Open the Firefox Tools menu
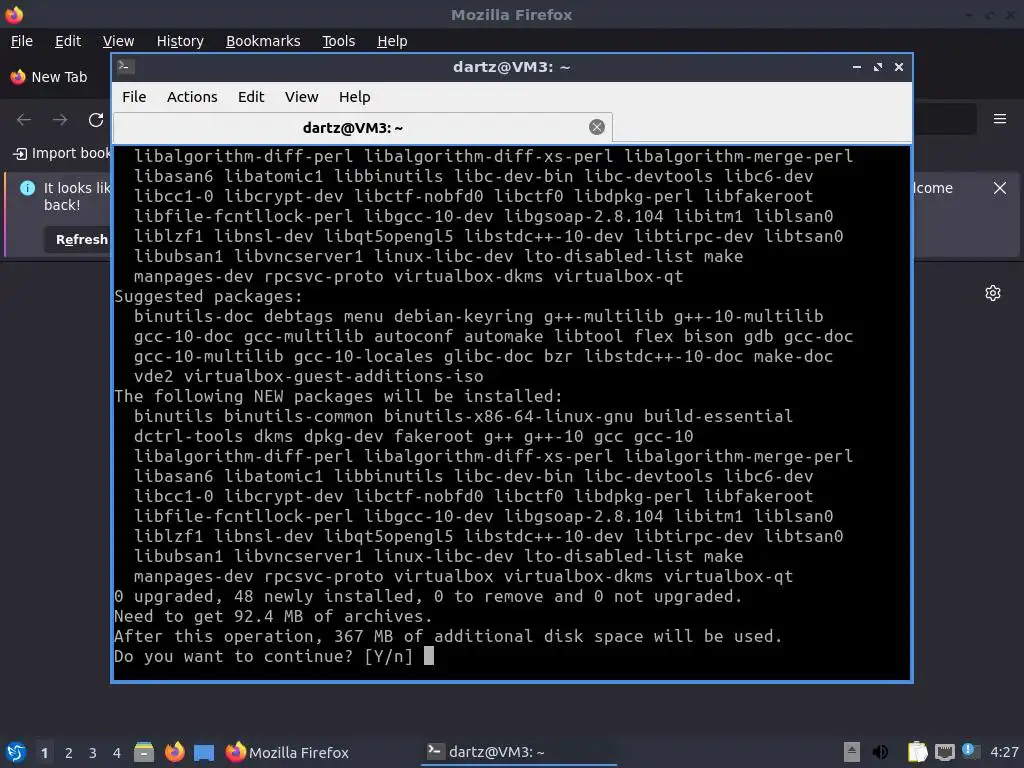Image resolution: width=1024 pixels, height=768 pixels. tap(338, 41)
